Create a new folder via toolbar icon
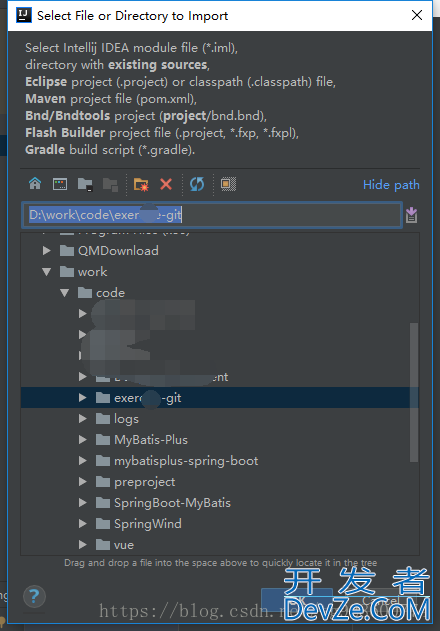The image size is (440, 631). tap(141, 184)
